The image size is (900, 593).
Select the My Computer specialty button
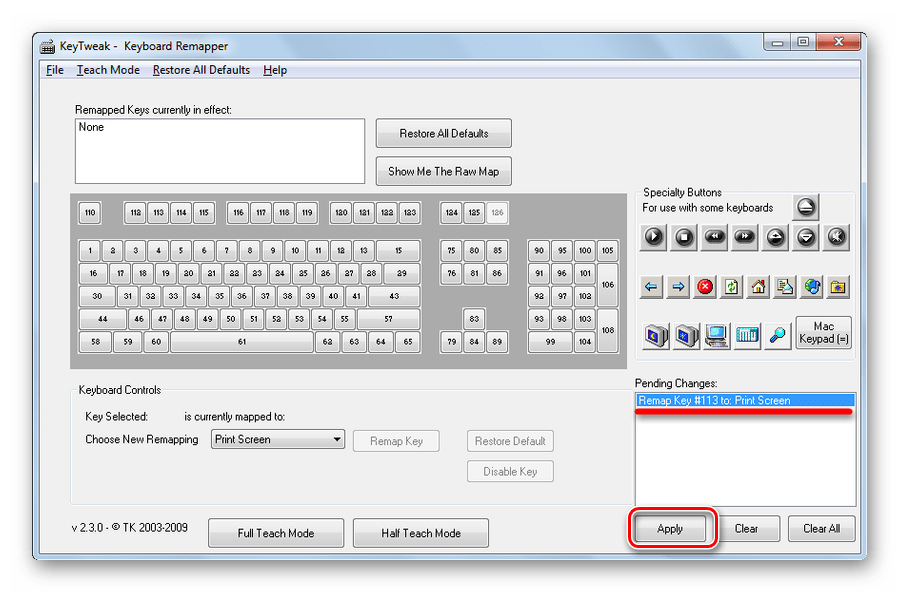tap(716, 335)
